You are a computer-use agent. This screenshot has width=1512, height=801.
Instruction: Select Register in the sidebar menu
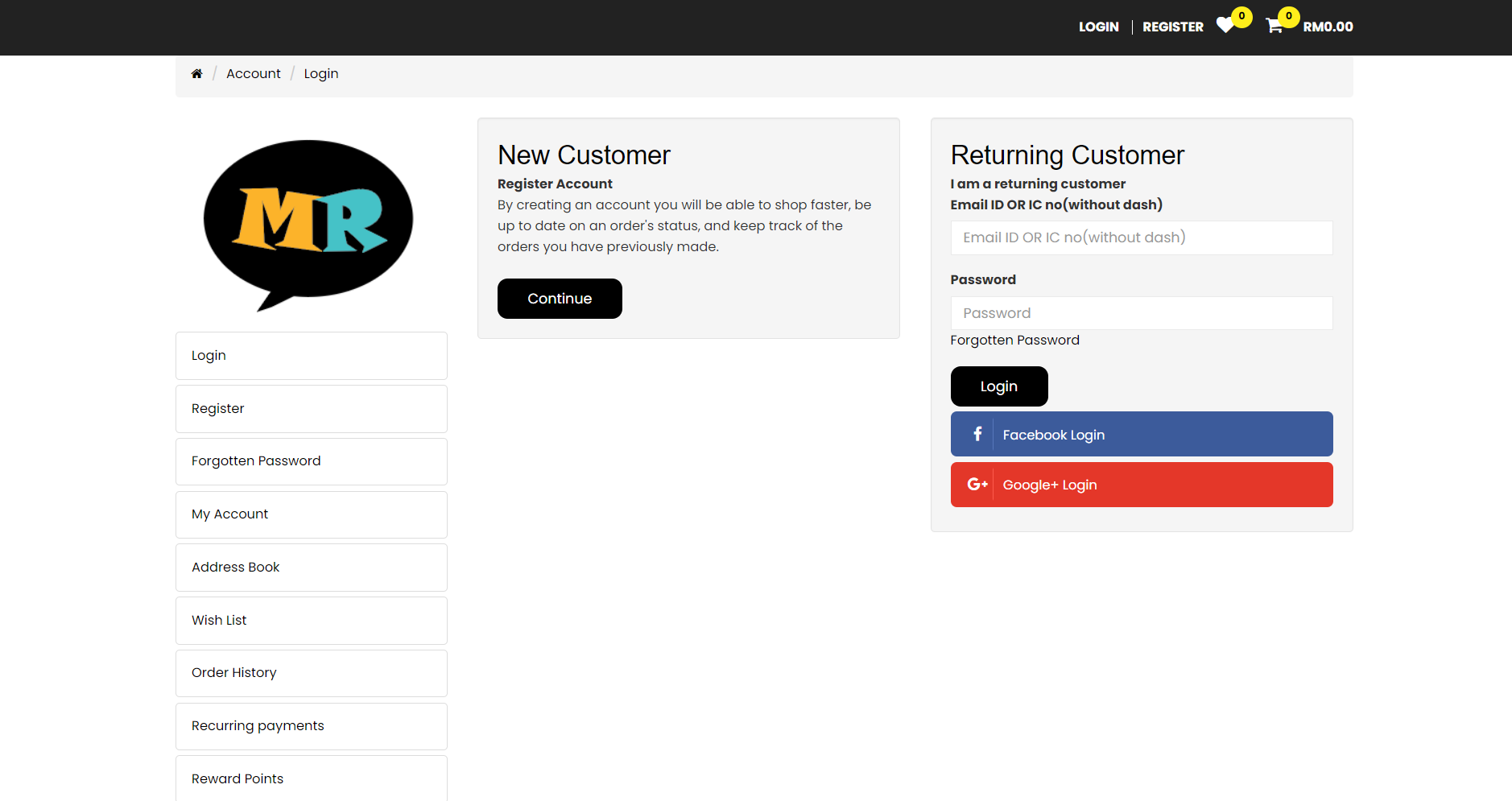(311, 409)
